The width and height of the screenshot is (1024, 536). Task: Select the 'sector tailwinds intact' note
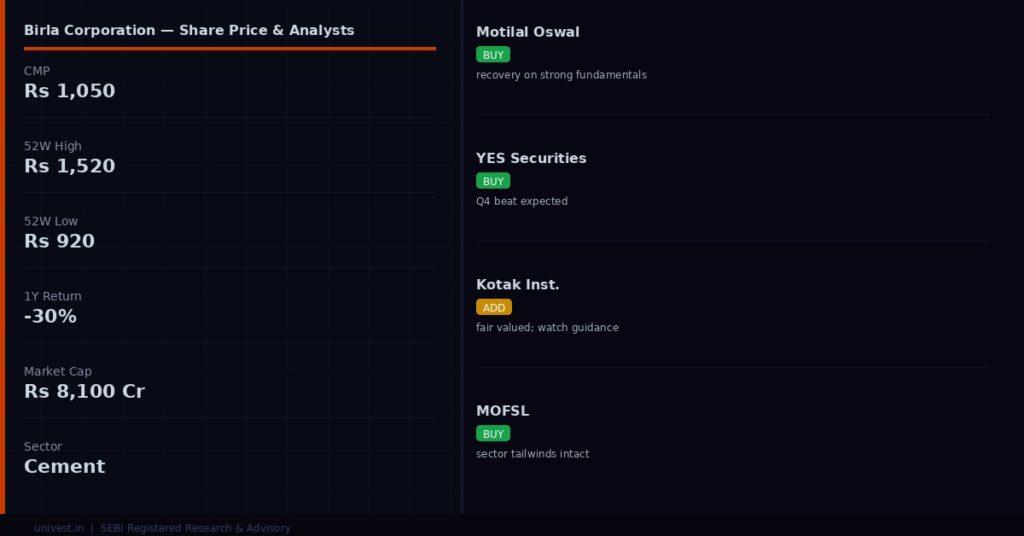point(533,454)
